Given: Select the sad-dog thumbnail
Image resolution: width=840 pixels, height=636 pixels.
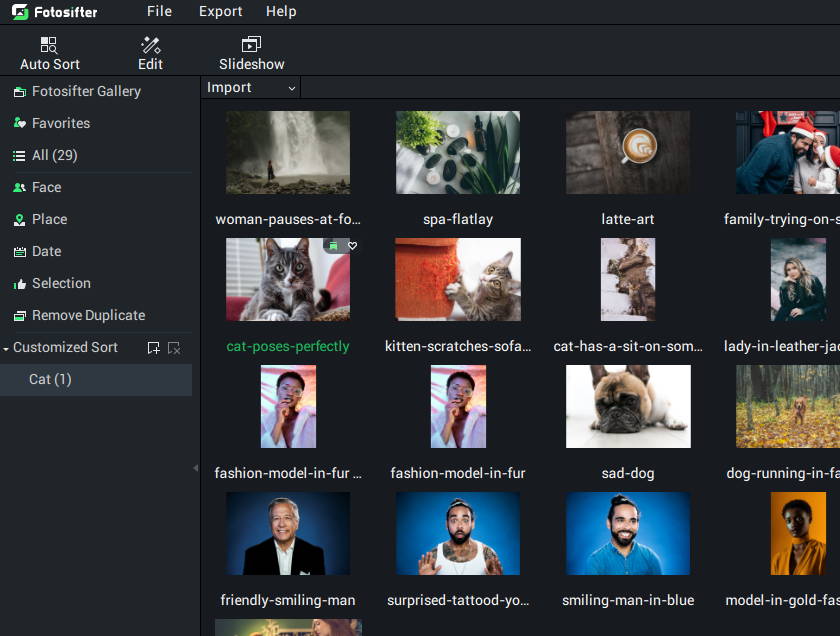Looking at the screenshot, I should [x=628, y=407].
